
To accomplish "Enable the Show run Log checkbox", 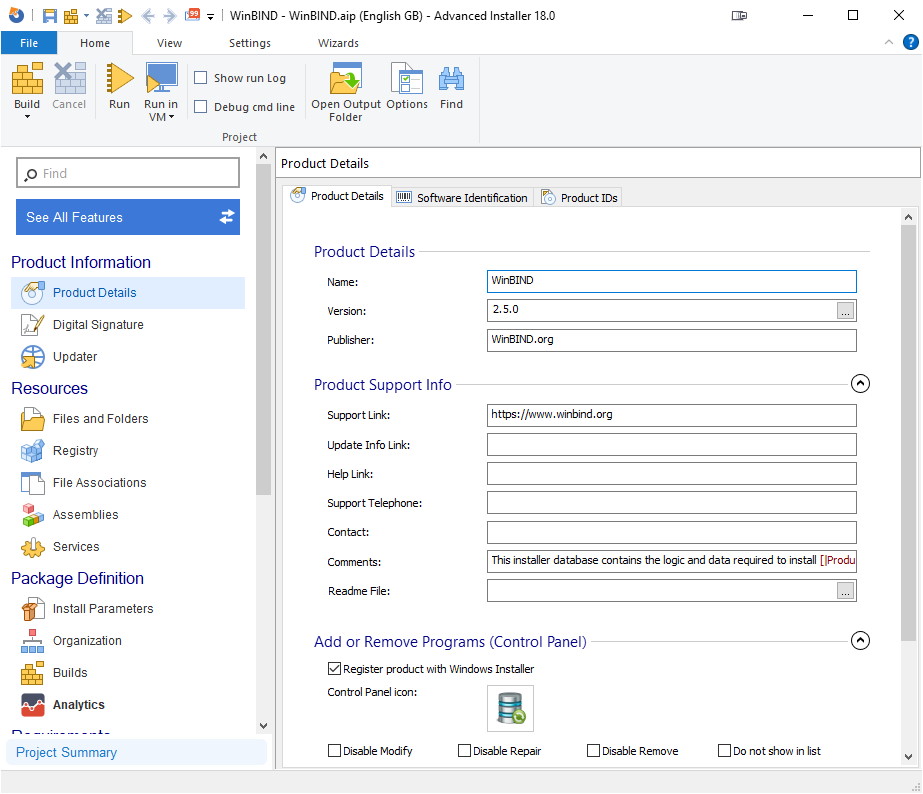I will click(x=201, y=78).
